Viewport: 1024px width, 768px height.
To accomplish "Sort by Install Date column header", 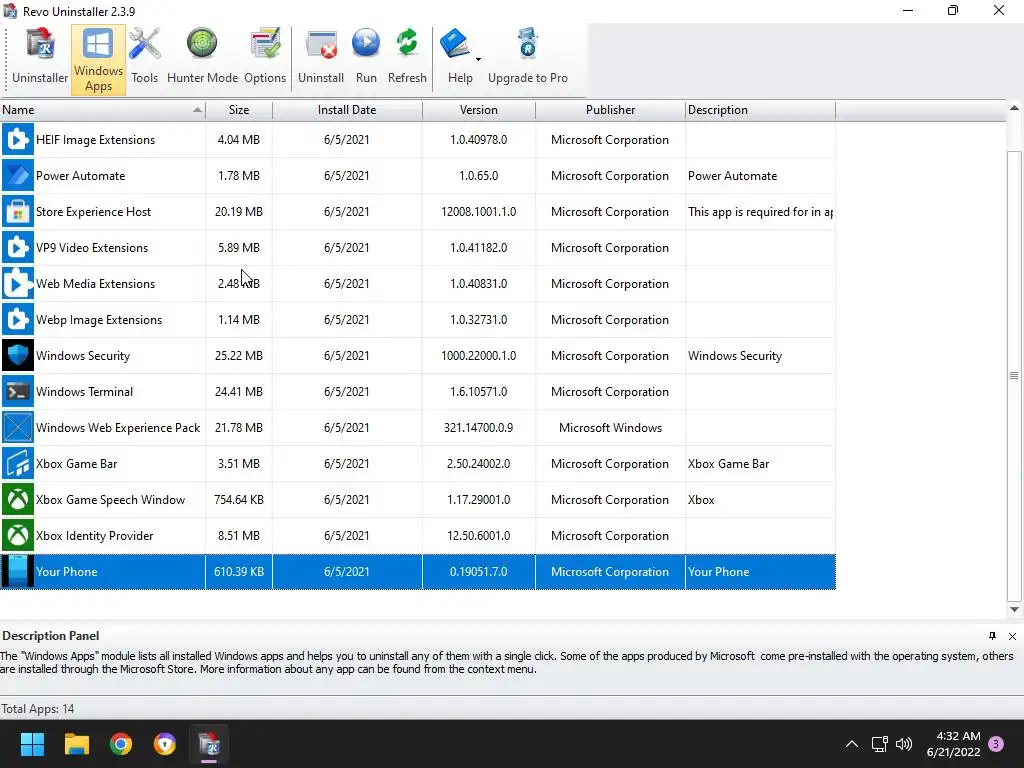I will pyautogui.click(x=347, y=110).
